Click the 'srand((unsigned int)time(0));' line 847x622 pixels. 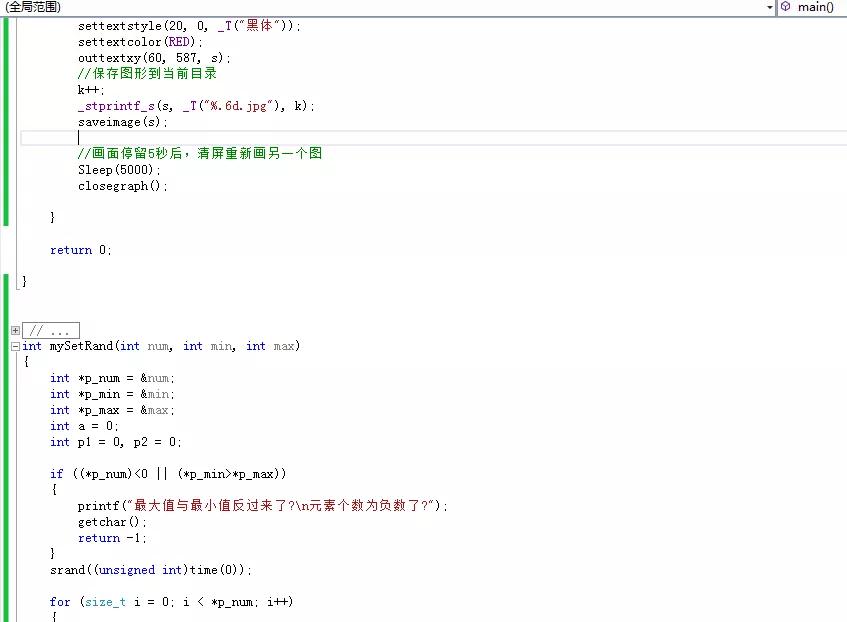[x=151, y=570]
